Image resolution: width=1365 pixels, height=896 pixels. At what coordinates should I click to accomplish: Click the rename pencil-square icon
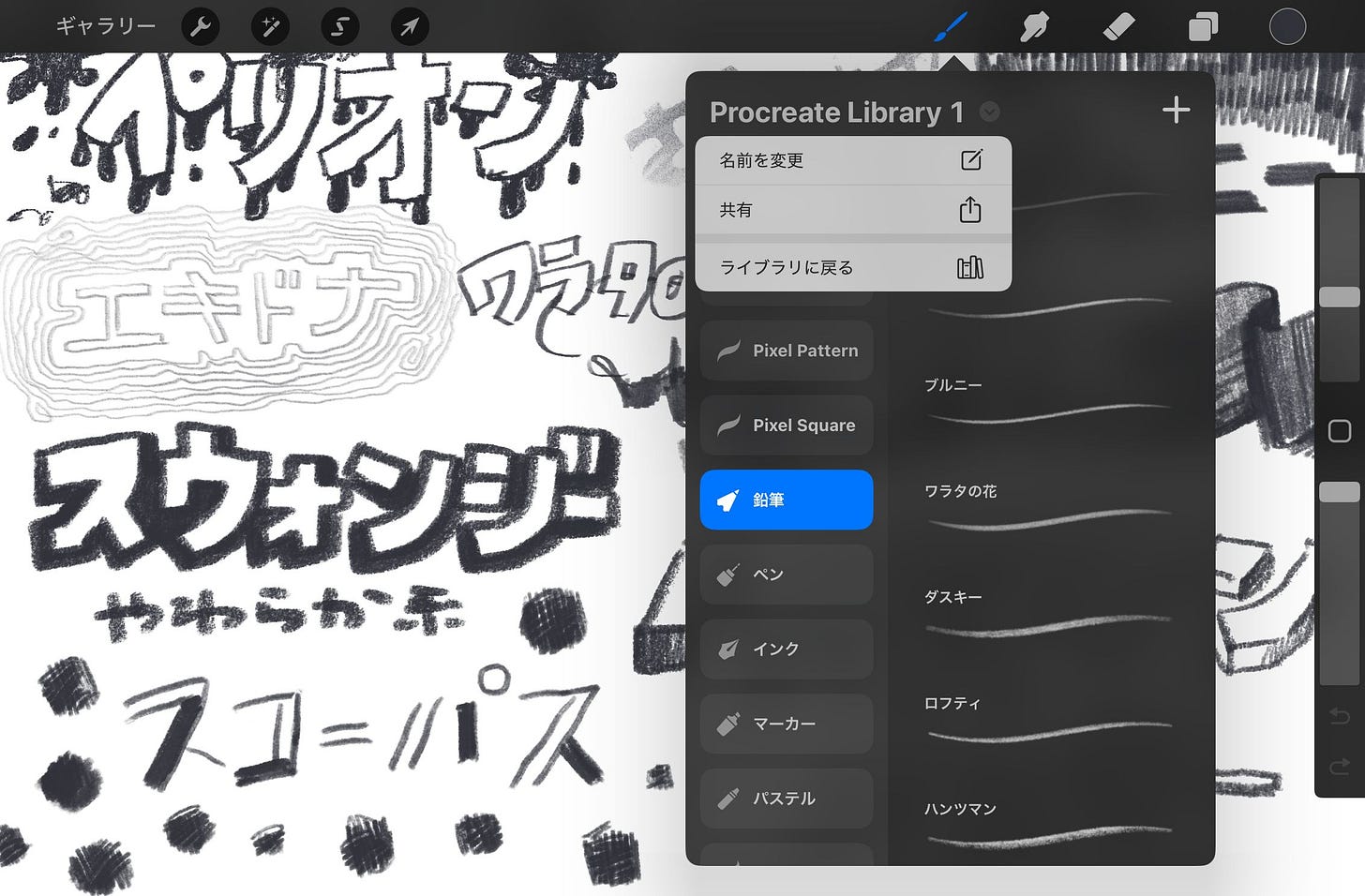[x=971, y=160]
